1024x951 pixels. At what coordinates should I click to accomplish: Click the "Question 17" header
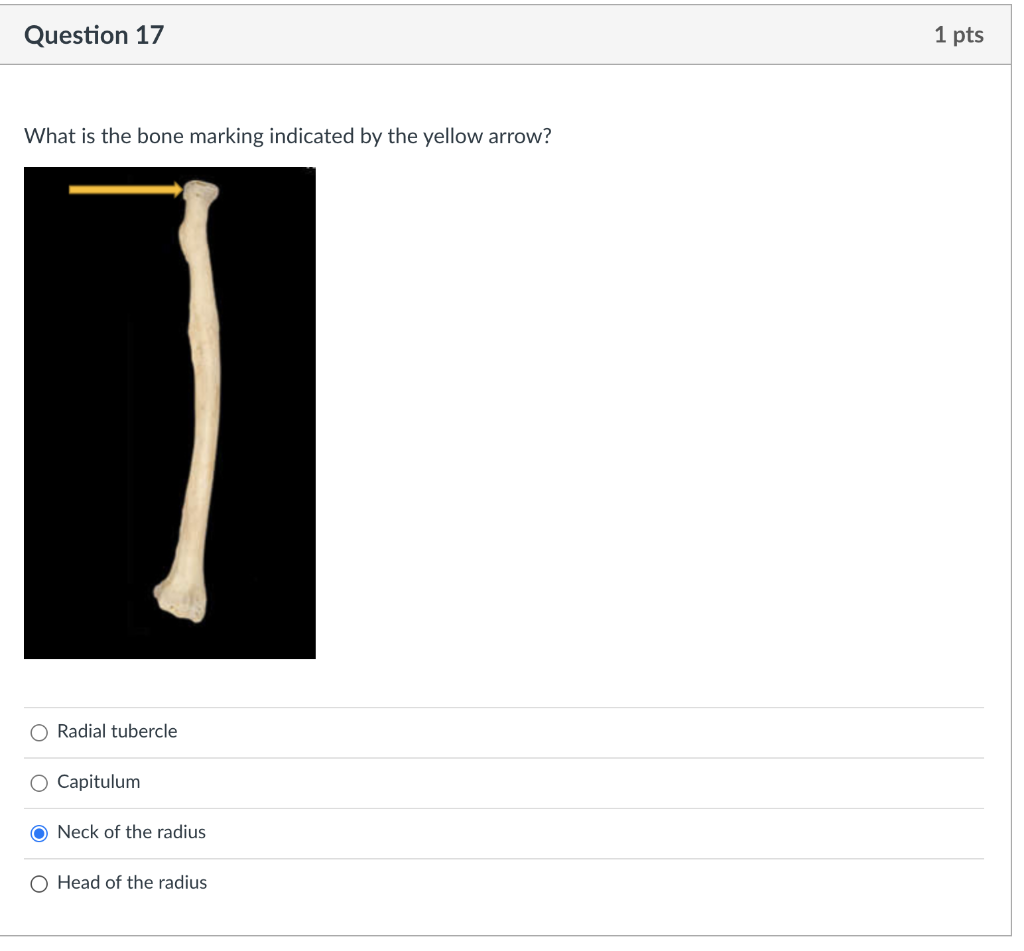[x=93, y=34]
